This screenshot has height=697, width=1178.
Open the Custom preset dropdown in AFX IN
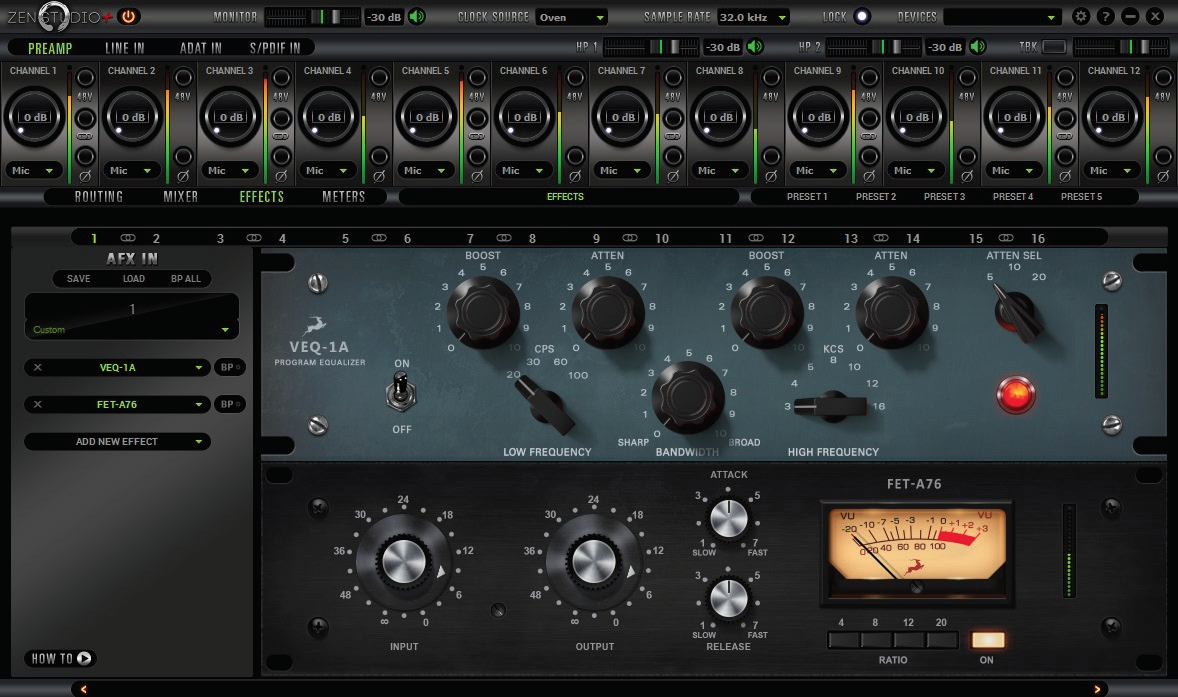131,330
